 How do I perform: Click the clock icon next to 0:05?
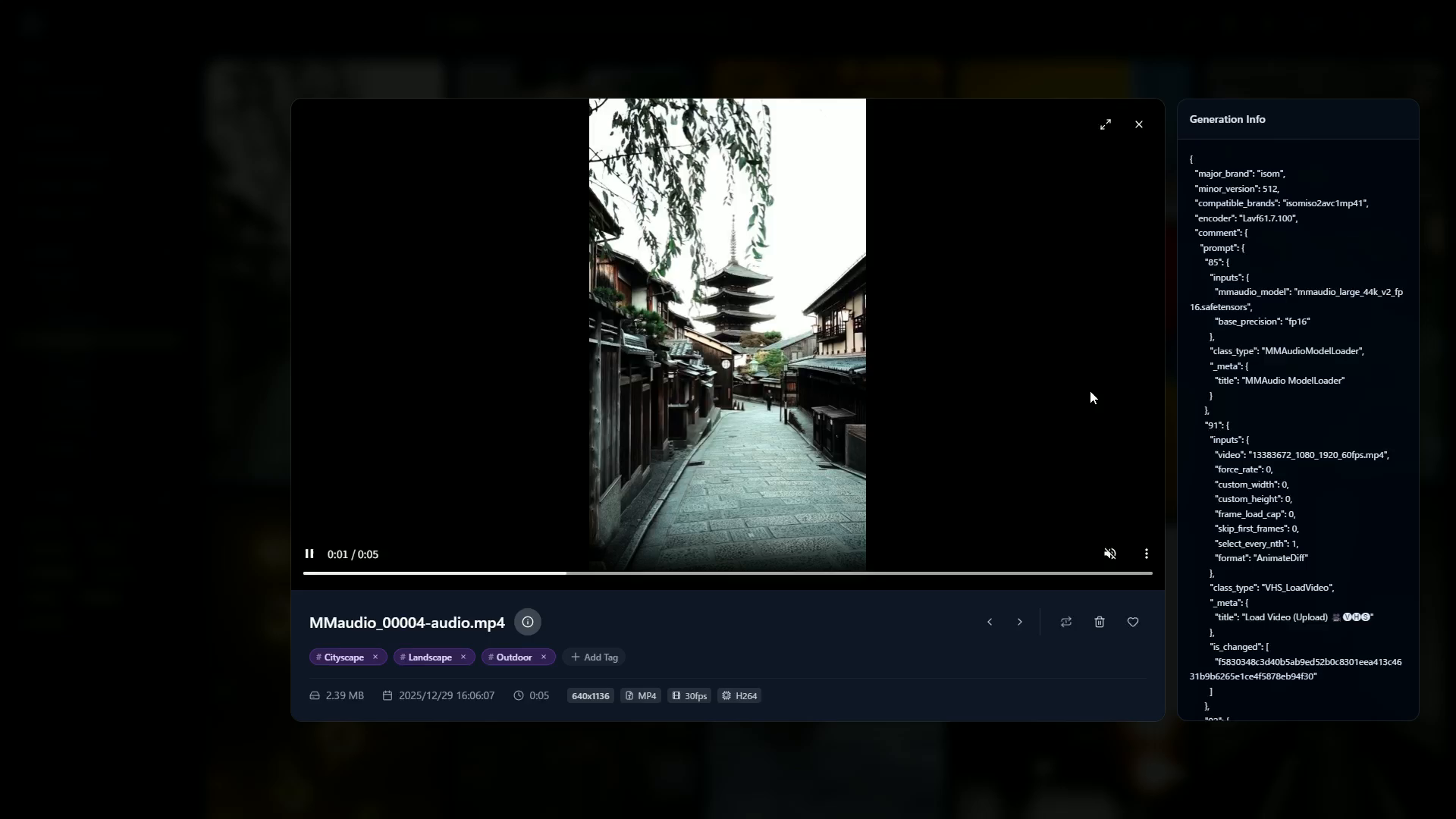(x=517, y=695)
